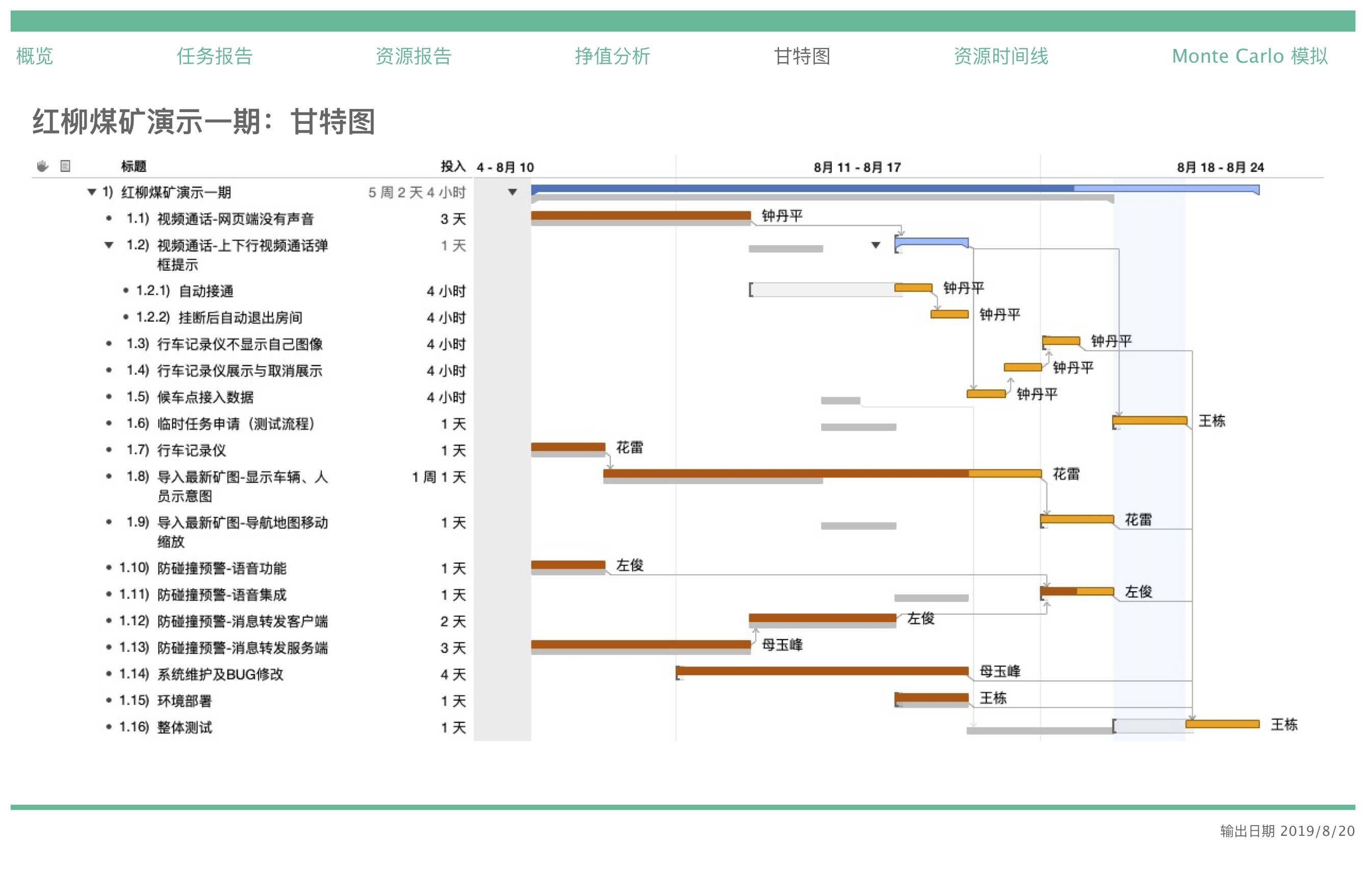Click the 8月 11 - 8月 17 week header
Screen dimensions: 1366x896
click(857, 168)
